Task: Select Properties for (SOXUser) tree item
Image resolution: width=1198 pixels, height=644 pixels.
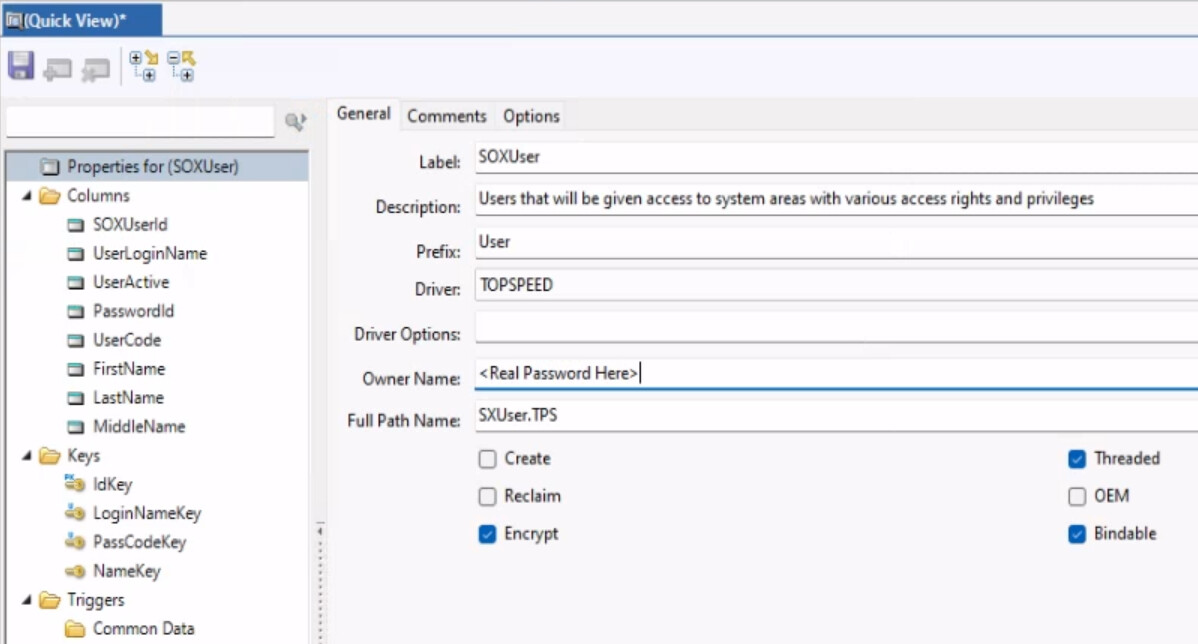Action: [x=152, y=167]
